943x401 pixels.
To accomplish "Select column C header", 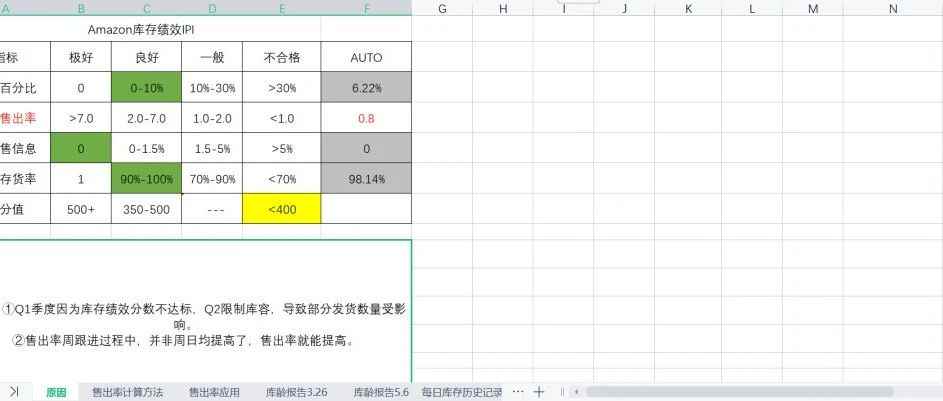I will [x=146, y=8].
